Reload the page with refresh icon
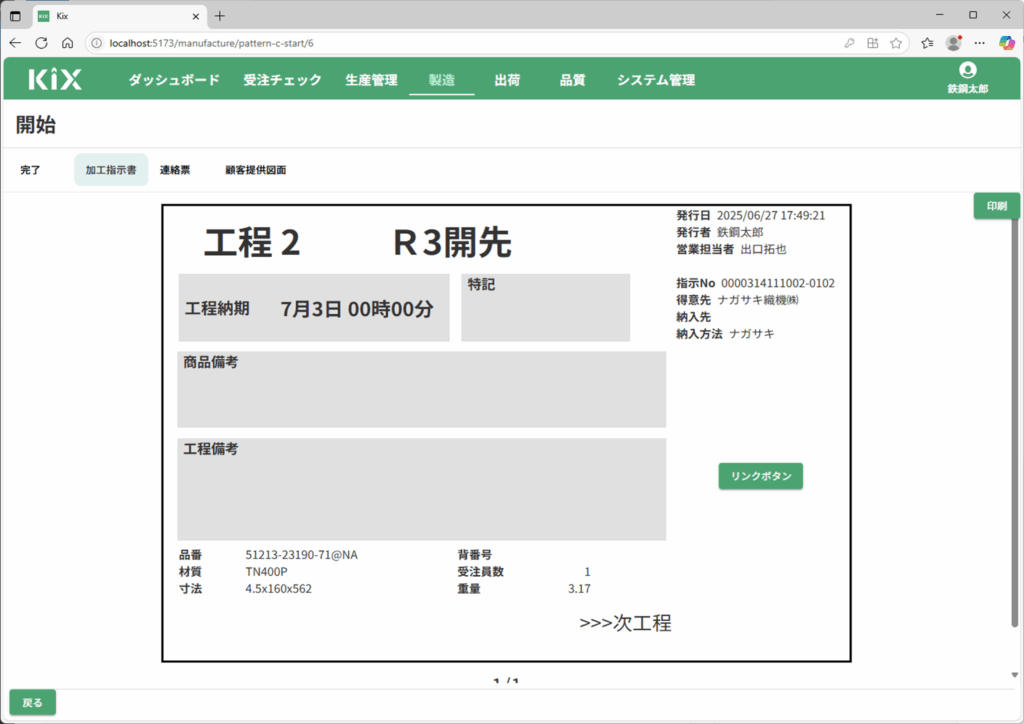Screen dimensions: 1024x724 tap(41, 43)
